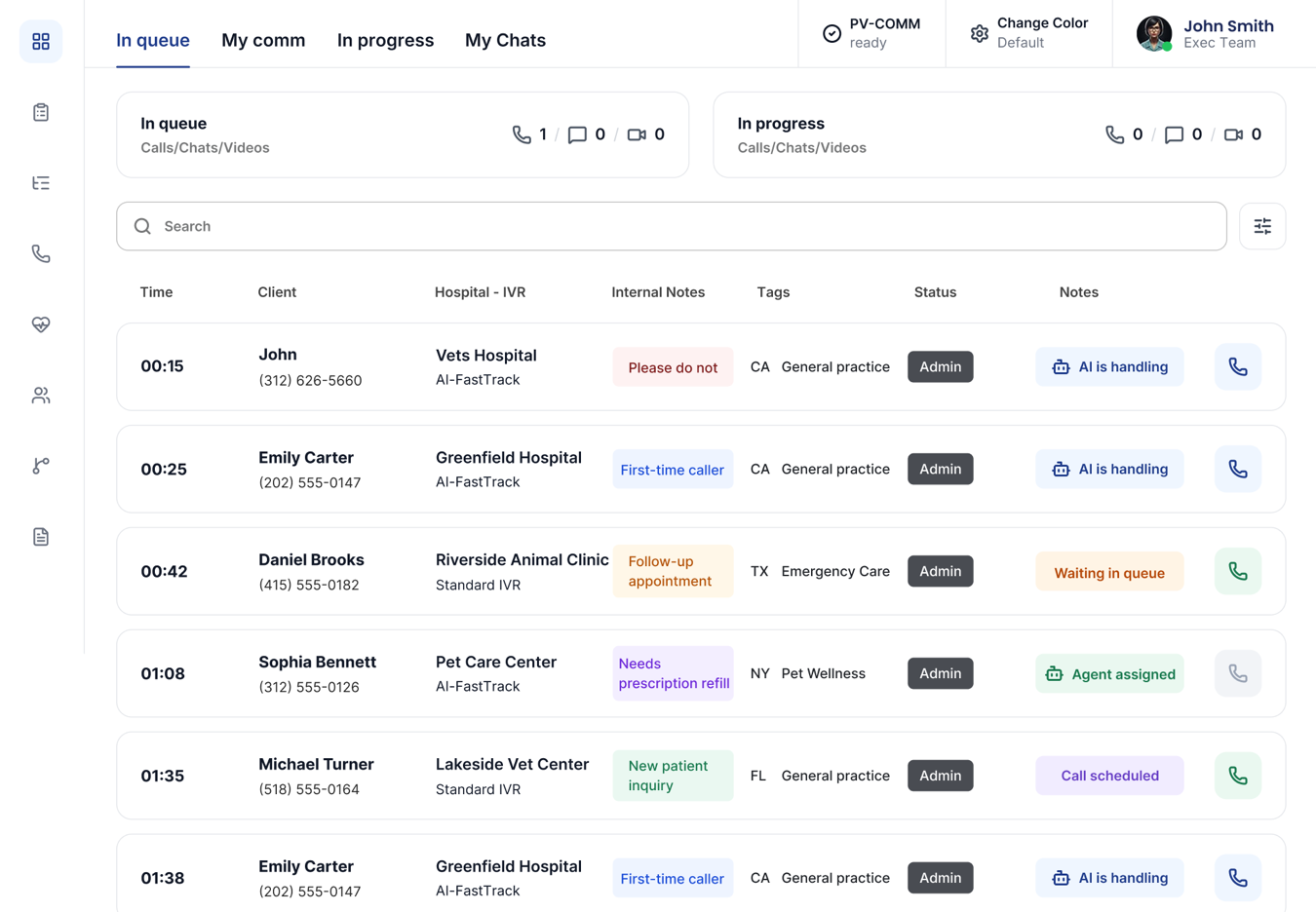Open the John Smith Exec Team profile
Image resolution: width=1316 pixels, height=912 pixels.
click(x=1206, y=33)
